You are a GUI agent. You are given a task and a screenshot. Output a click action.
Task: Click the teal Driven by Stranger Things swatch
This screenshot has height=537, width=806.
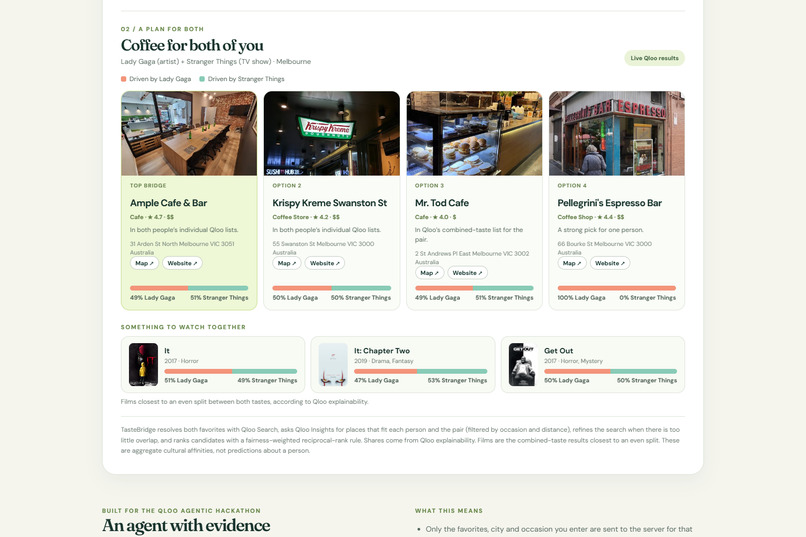coord(202,79)
